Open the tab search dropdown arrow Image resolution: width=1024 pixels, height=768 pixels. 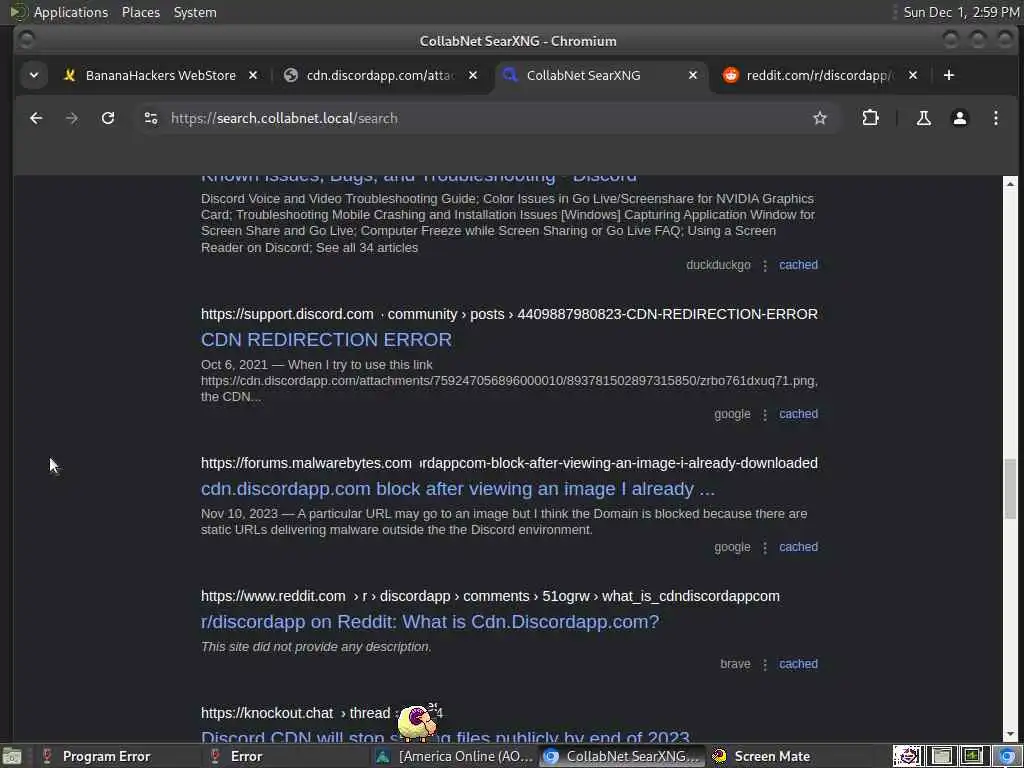point(34,75)
